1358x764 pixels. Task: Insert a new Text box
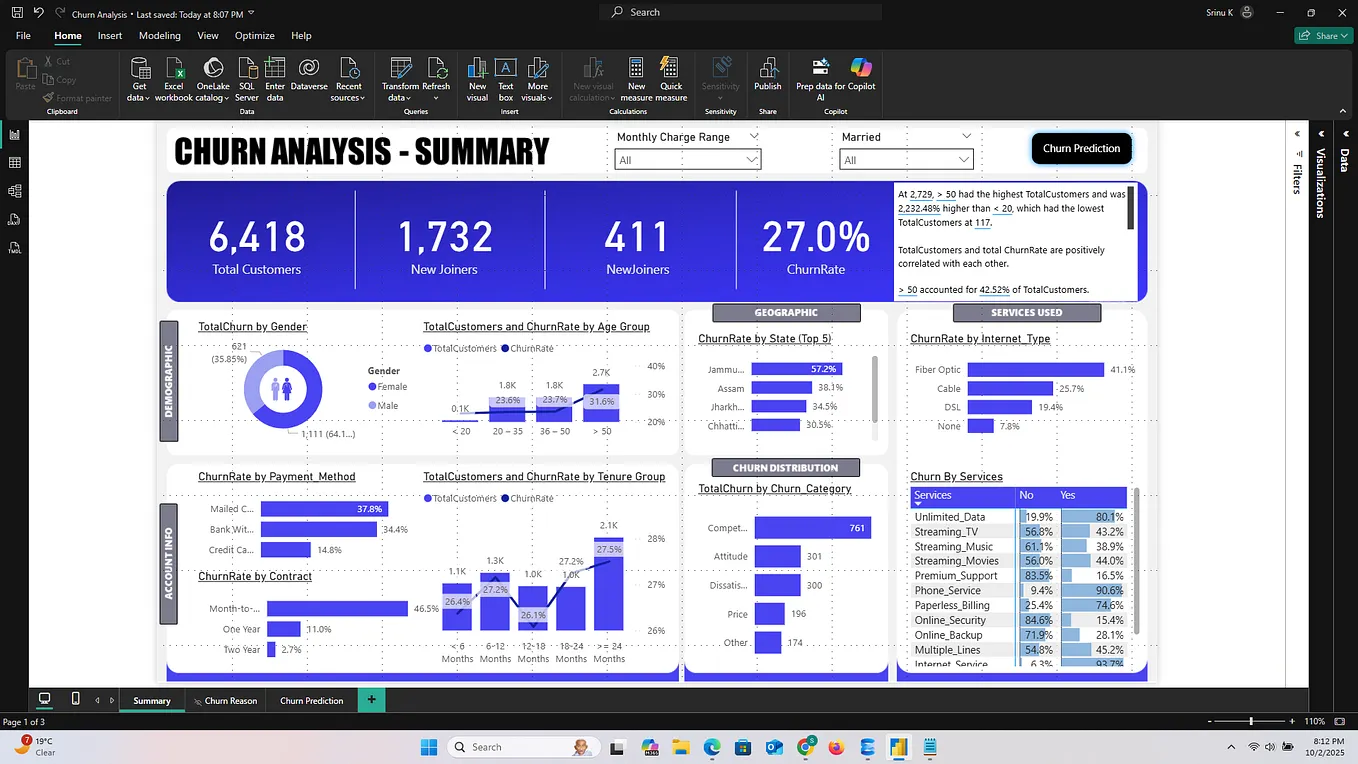point(505,80)
